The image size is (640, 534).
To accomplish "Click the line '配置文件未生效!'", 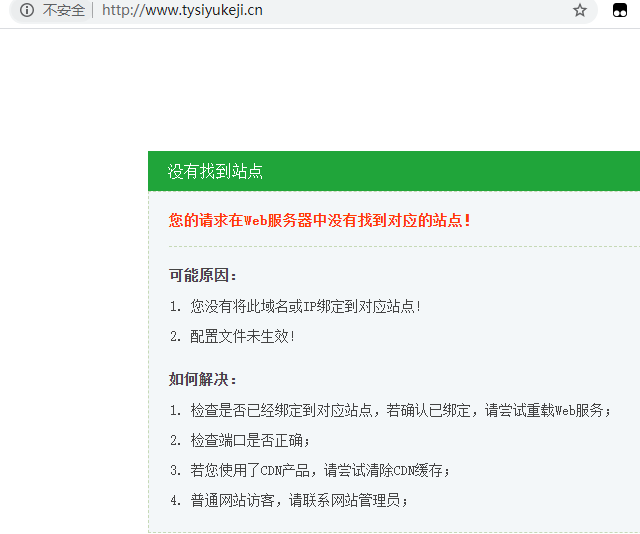I will pos(242,336).
